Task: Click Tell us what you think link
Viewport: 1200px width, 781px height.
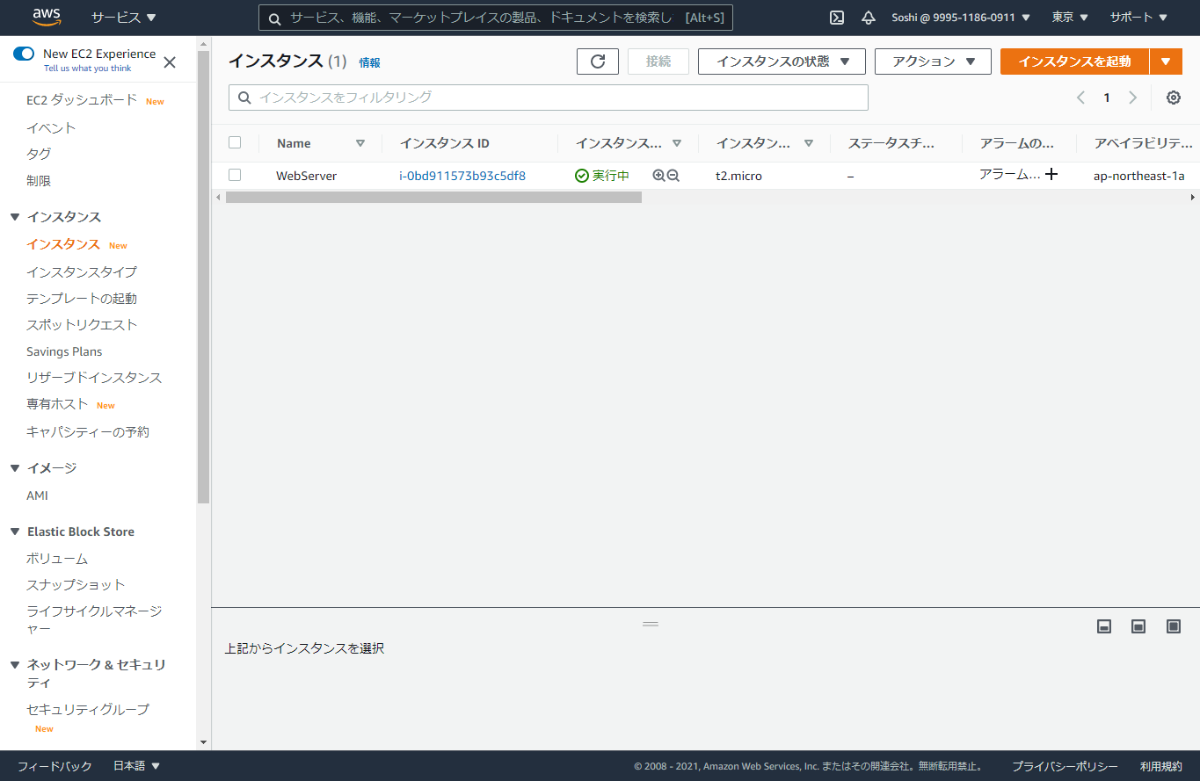Action: (87, 68)
